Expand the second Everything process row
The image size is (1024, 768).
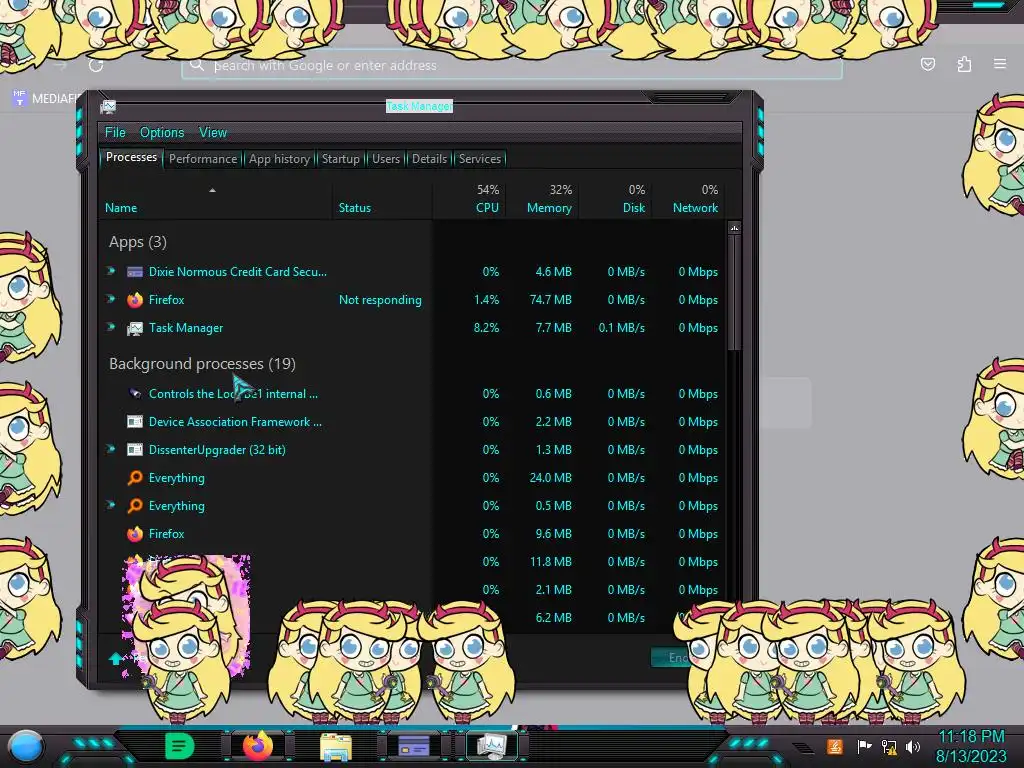point(111,505)
